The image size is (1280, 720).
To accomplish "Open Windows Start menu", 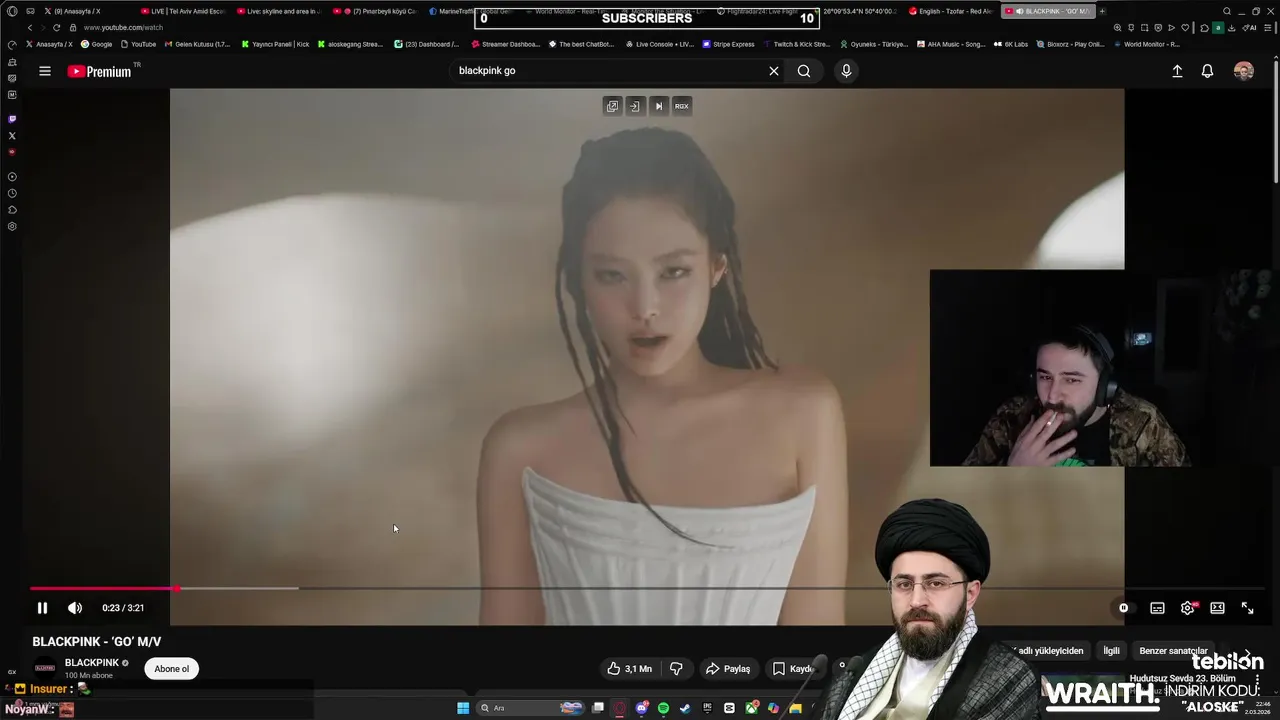I will [x=463, y=708].
